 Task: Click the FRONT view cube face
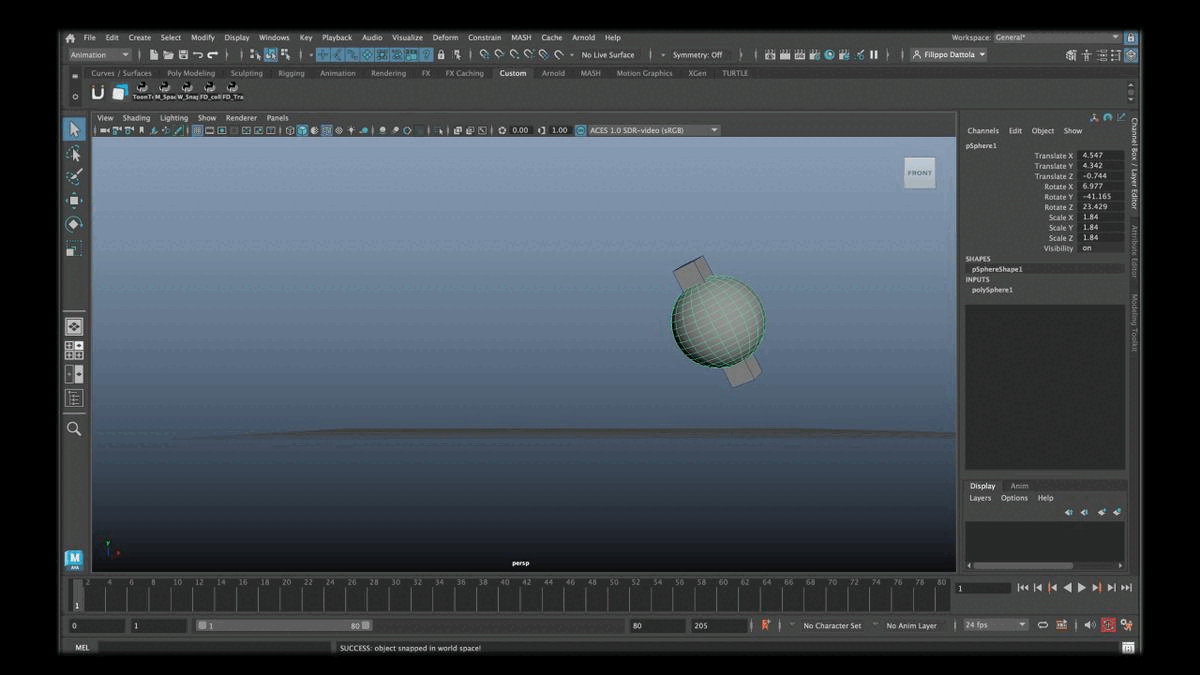[919, 173]
